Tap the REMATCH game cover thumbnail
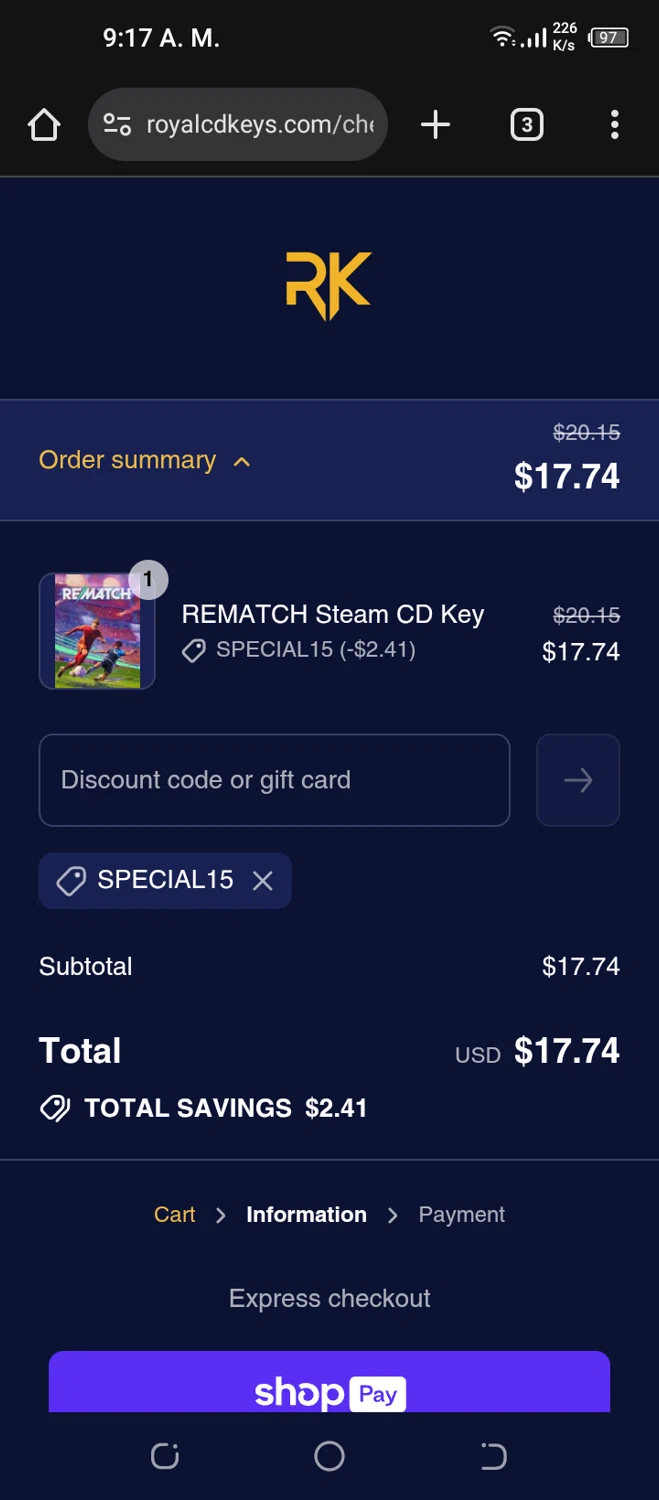The image size is (659, 1500). coord(97,631)
